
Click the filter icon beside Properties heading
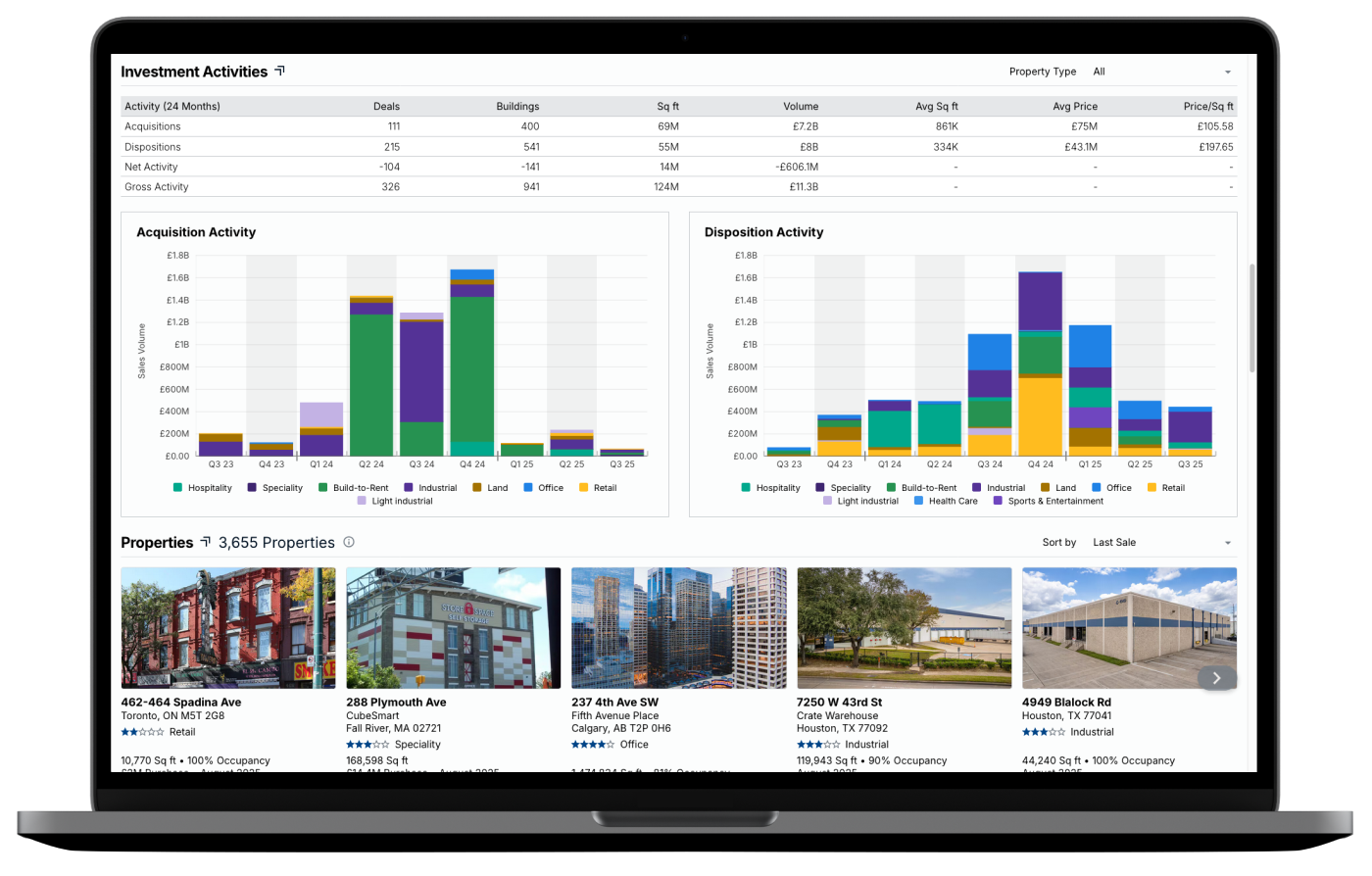point(206,541)
